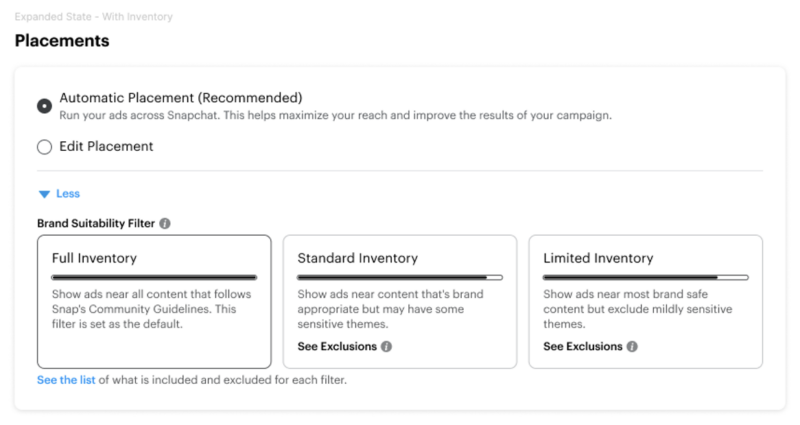Select the Edit Placement radio button
Viewport: 800px width, 425px height.
pyautogui.click(x=44, y=147)
